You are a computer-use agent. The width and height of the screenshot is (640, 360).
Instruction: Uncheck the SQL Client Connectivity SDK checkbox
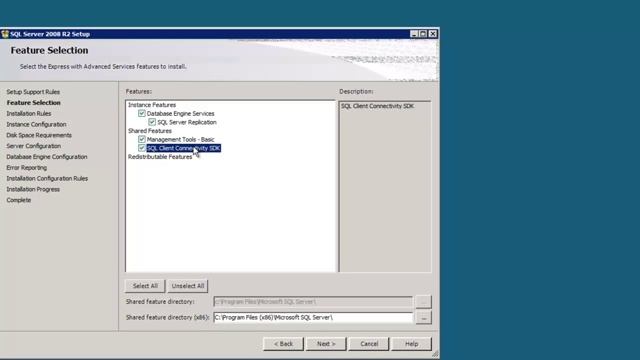[142, 148]
